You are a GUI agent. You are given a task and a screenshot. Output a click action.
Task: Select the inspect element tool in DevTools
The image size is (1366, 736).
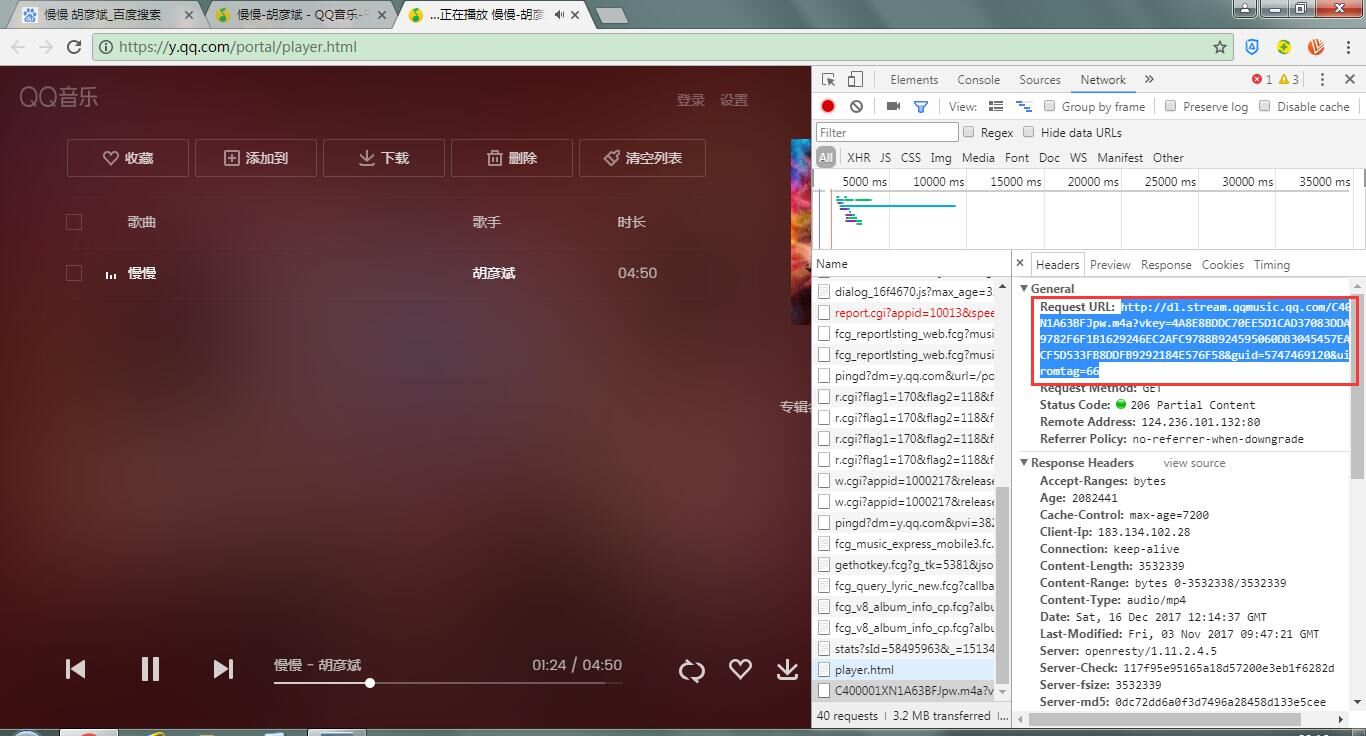click(827, 78)
